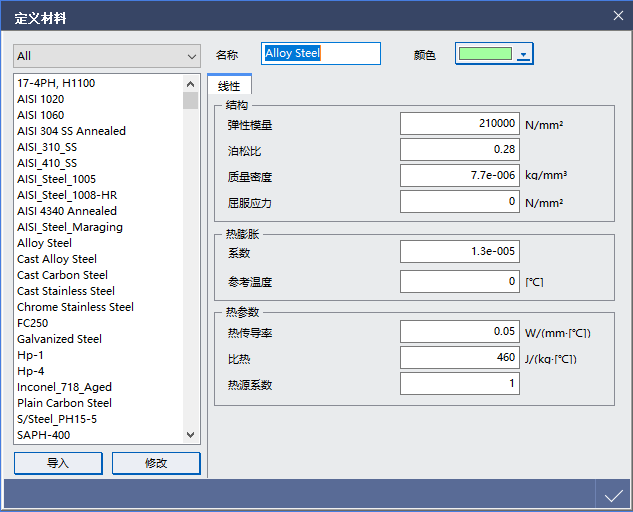Close the 定义材料 dialog
This screenshot has width=633, height=512.
[618, 16]
